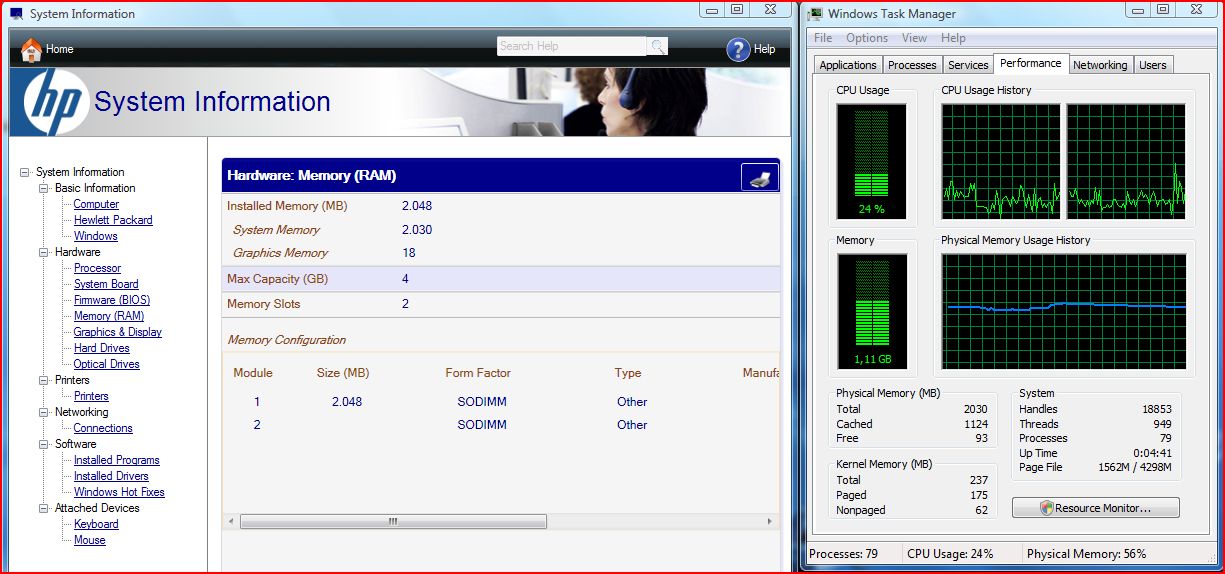Collapse the Printers tree node
The width and height of the screenshot is (1225, 574).
[44, 380]
